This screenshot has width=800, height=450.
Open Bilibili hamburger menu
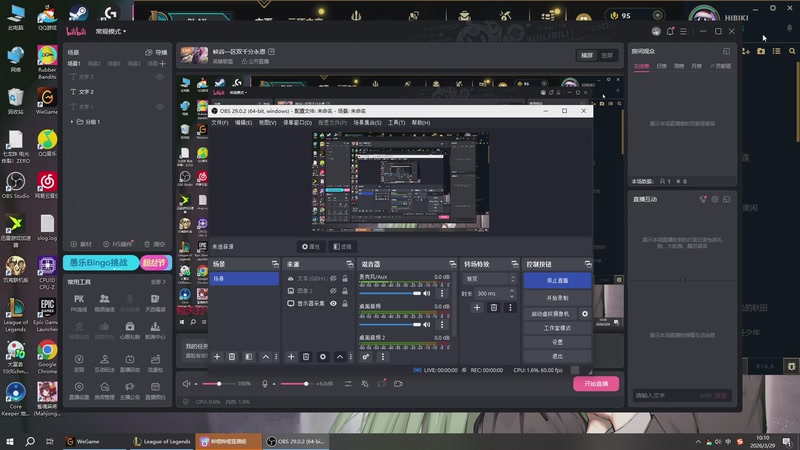tap(684, 31)
